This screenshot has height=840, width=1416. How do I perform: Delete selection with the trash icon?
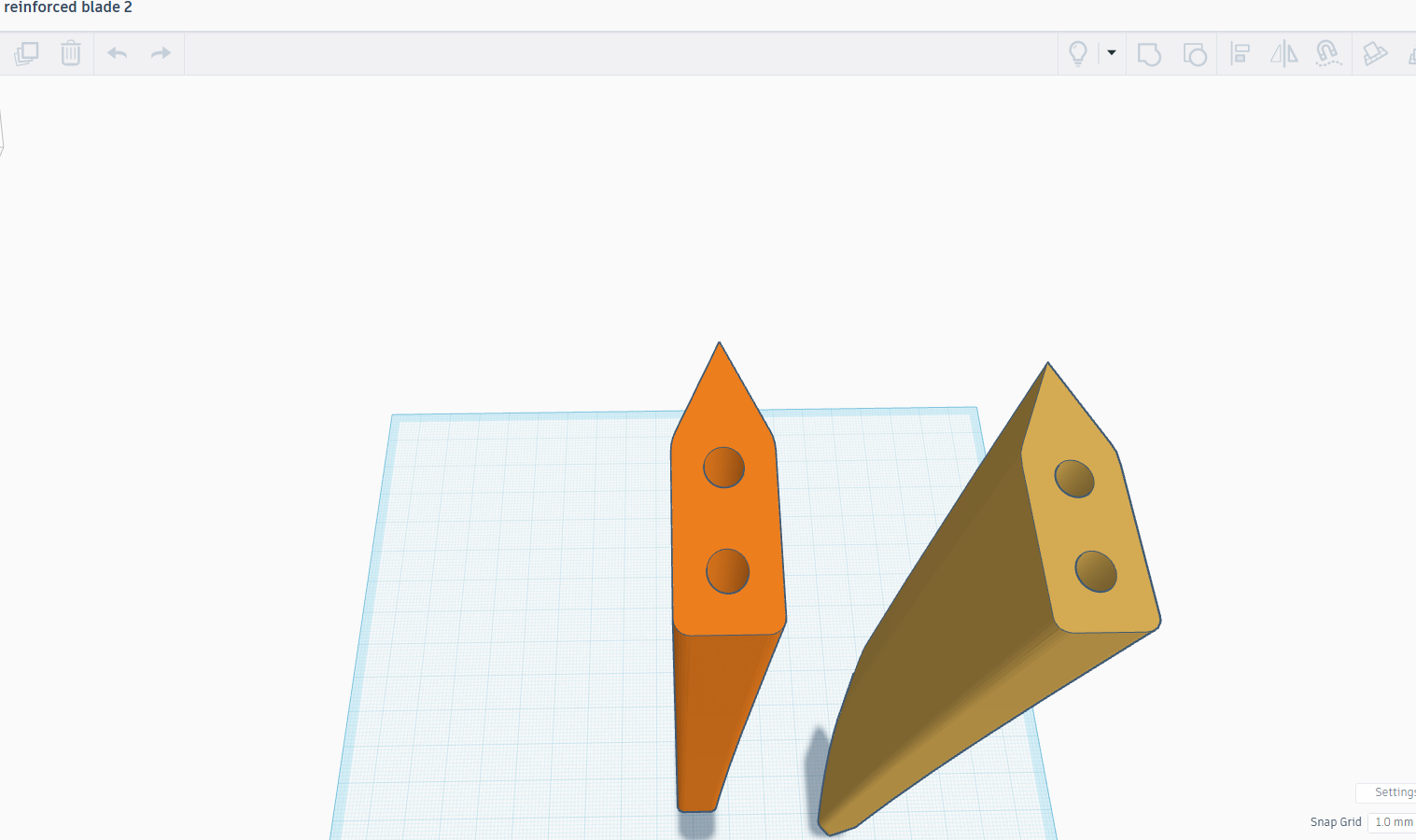(71, 53)
